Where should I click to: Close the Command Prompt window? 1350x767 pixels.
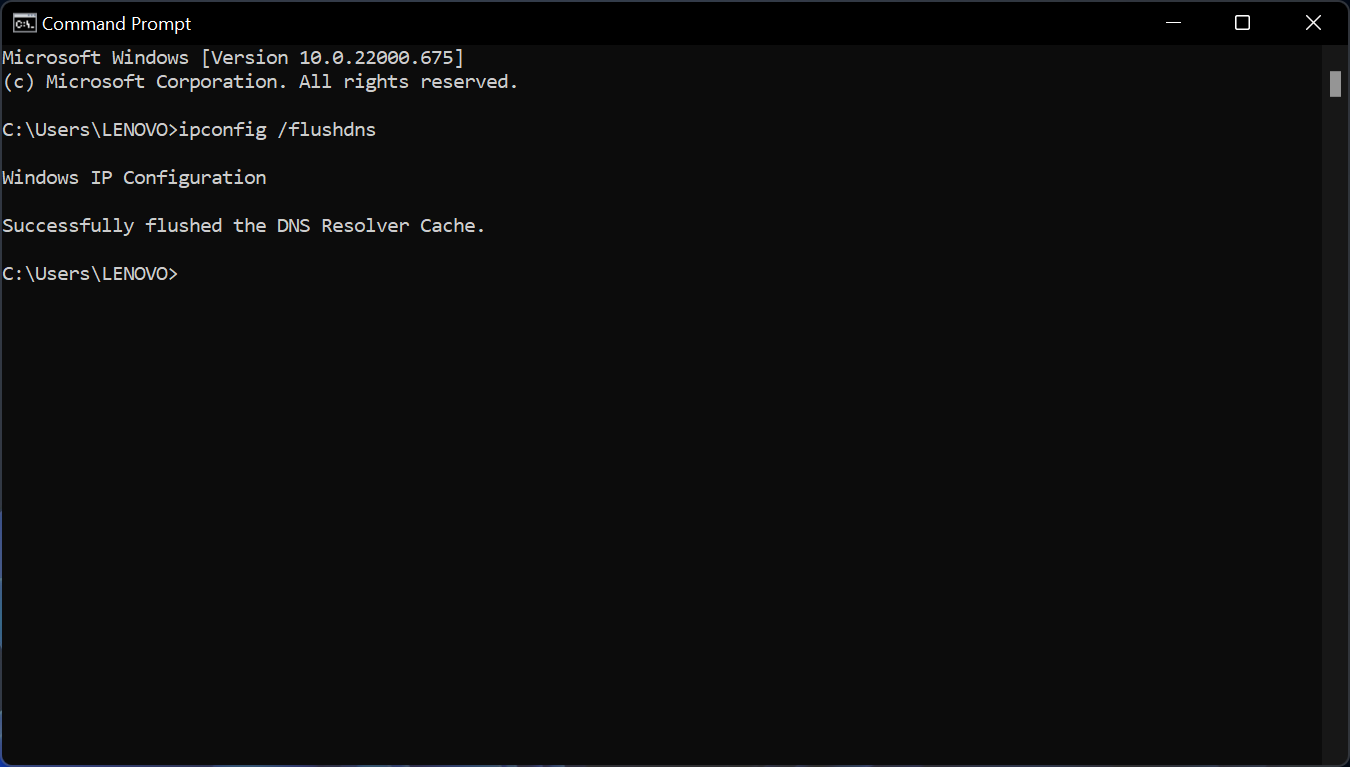1313,23
